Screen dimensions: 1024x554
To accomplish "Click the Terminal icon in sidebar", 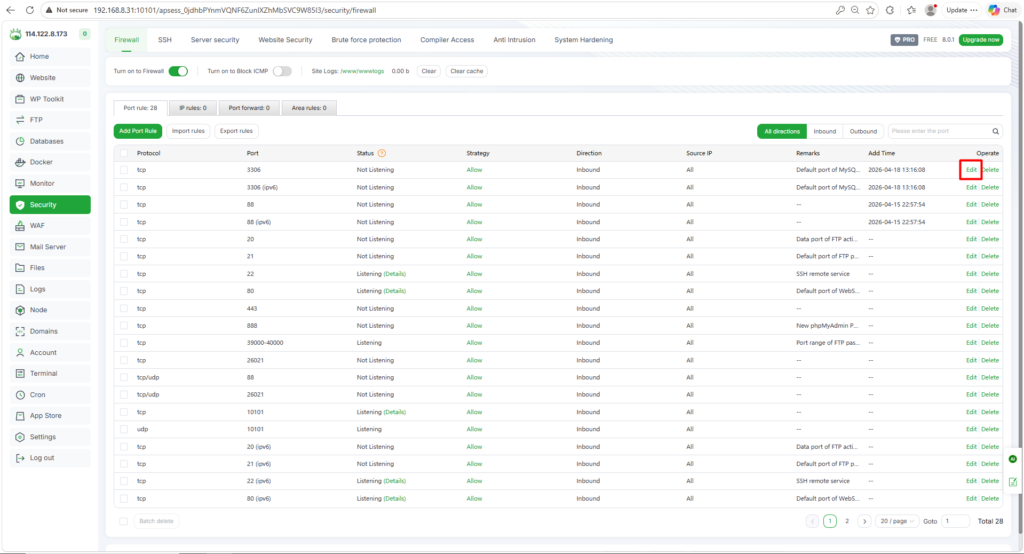I will pos(21,373).
